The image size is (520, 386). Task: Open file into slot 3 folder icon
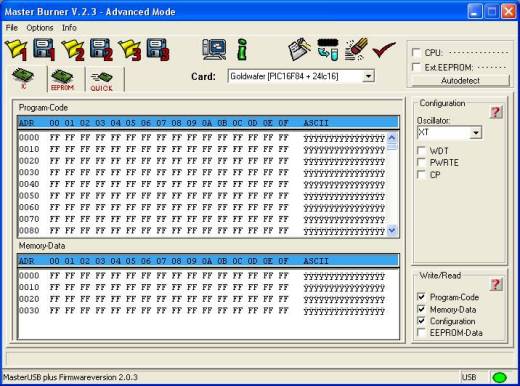pos(130,50)
